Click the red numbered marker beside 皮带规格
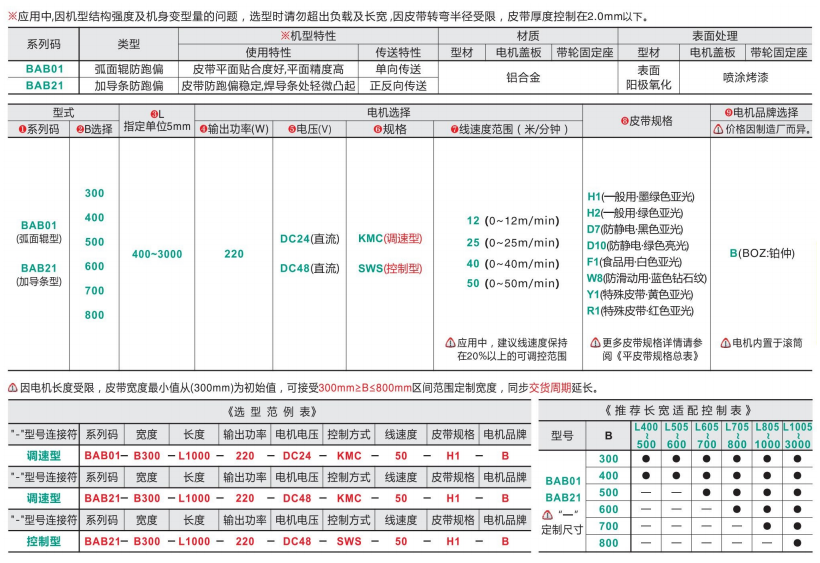 point(624,121)
